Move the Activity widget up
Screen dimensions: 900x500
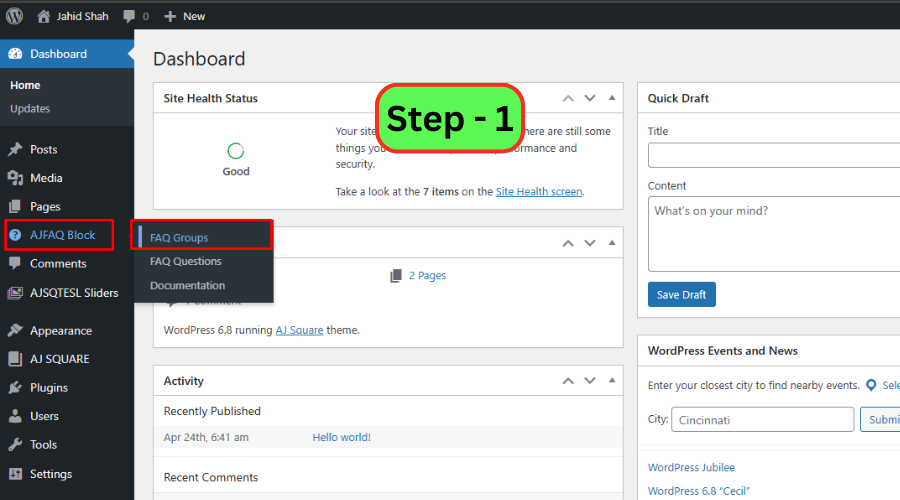pos(568,381)
